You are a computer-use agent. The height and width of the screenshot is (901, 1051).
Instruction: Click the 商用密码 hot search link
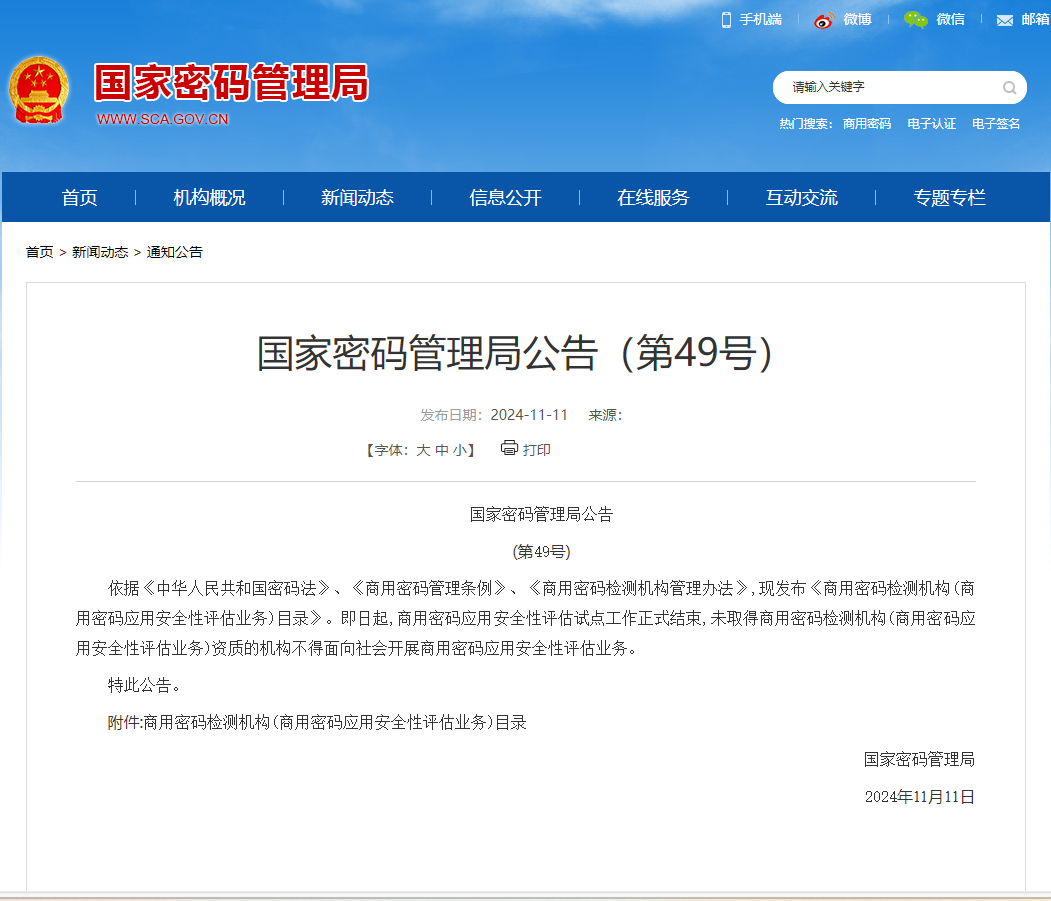coord(866,124)
